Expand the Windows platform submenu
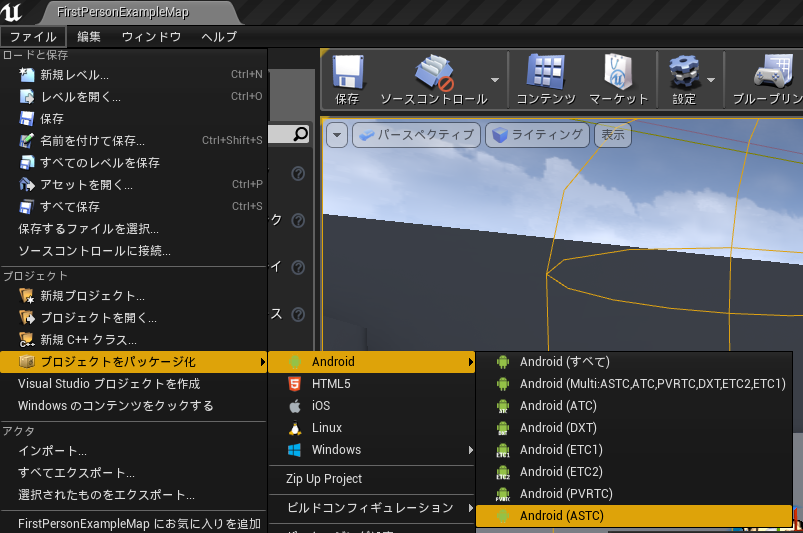Screen dimensions: 803x533 coord(372,450)
